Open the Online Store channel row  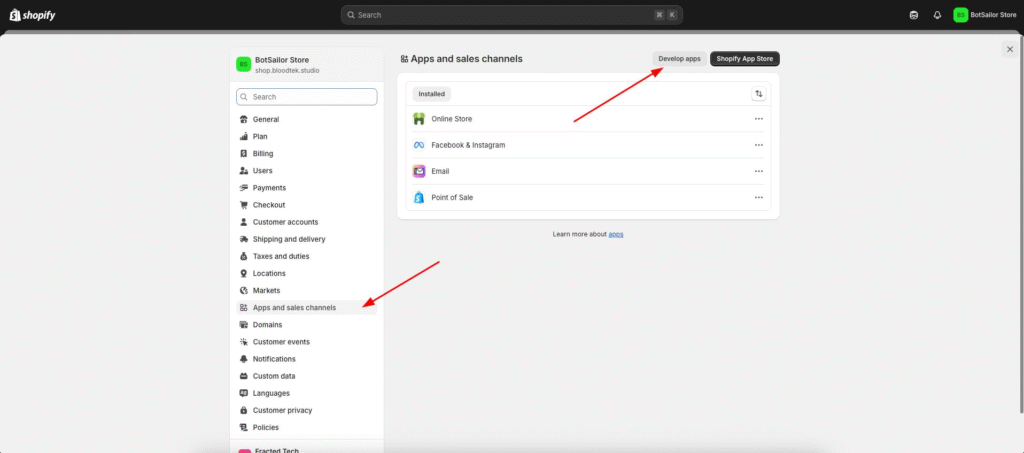(588, 119)
